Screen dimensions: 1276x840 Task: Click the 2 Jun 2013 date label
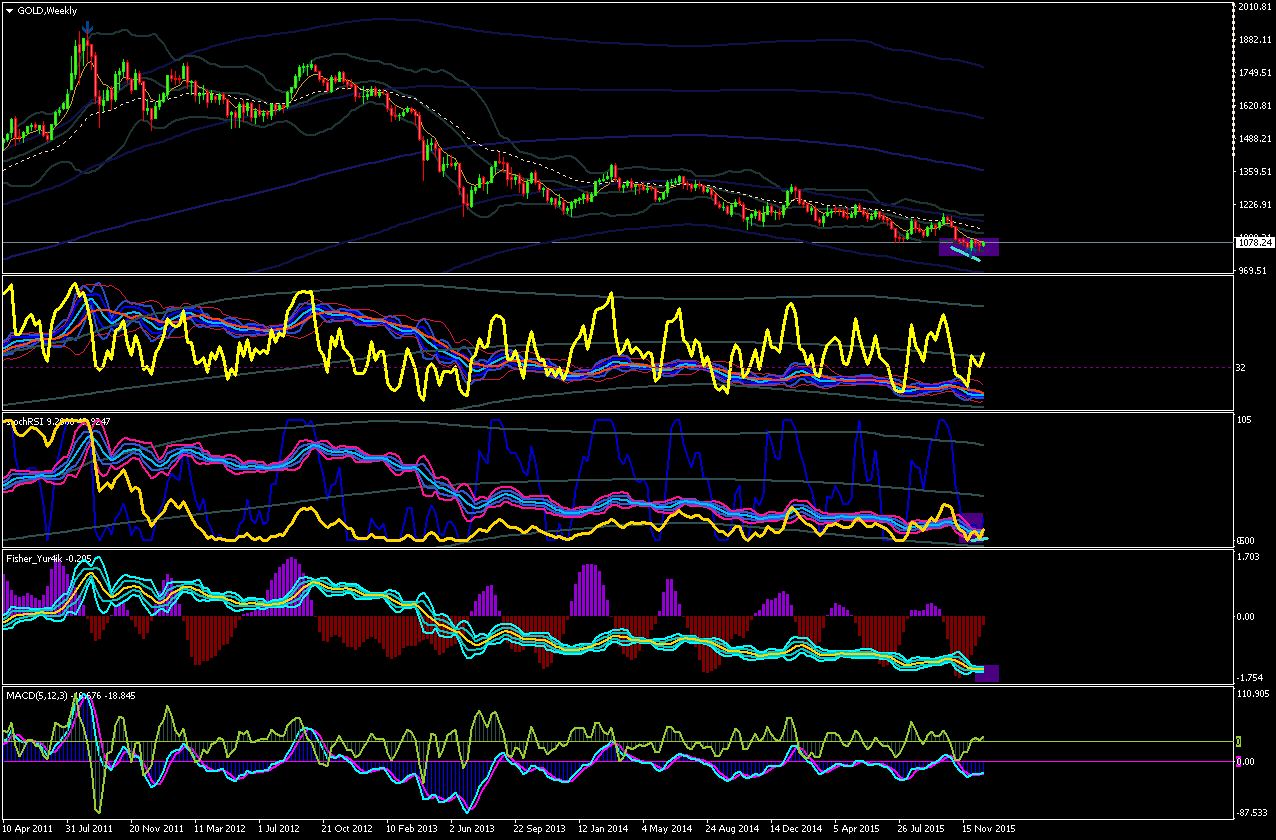click(x=472, y=829)
